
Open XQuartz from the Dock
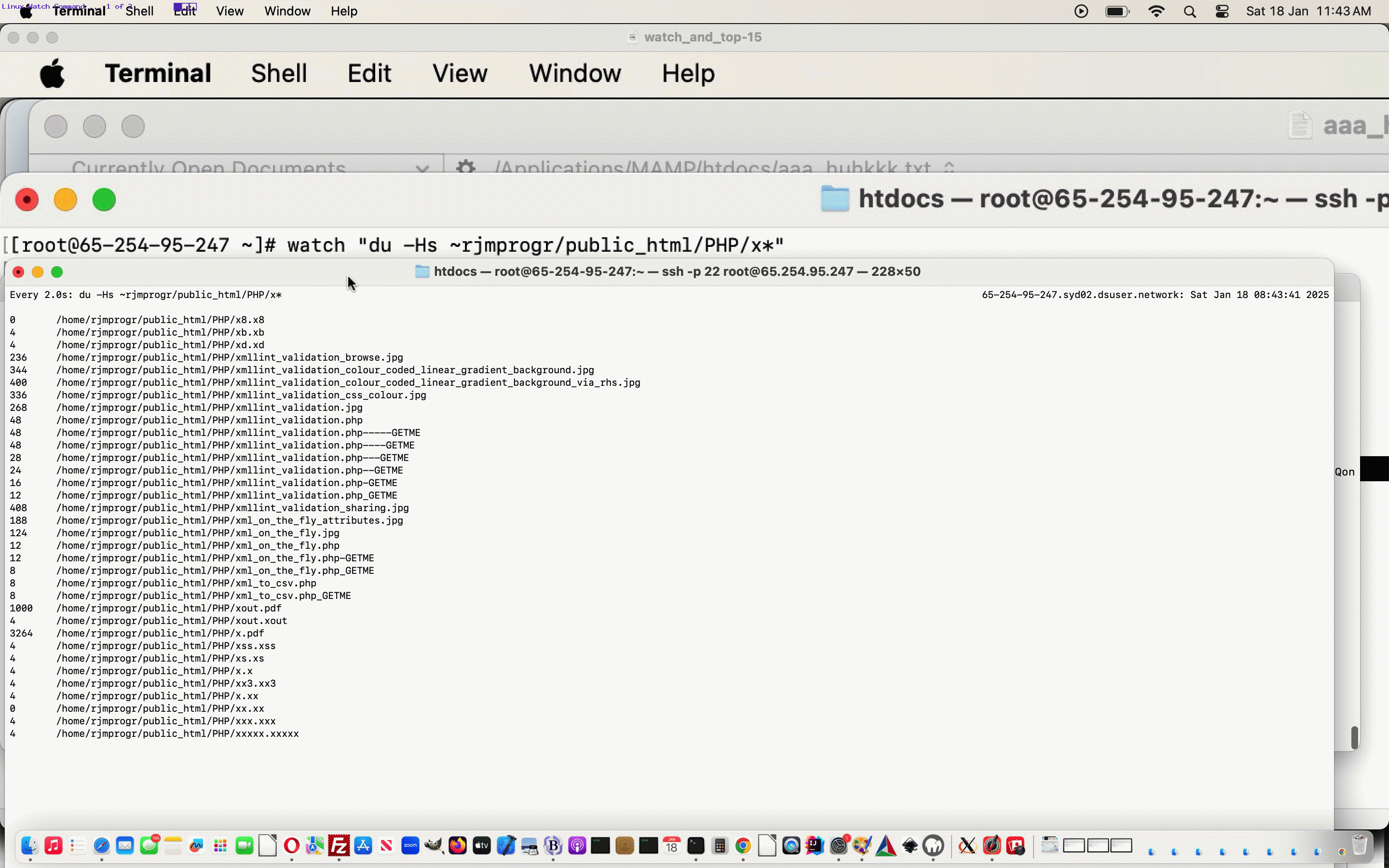967,846
